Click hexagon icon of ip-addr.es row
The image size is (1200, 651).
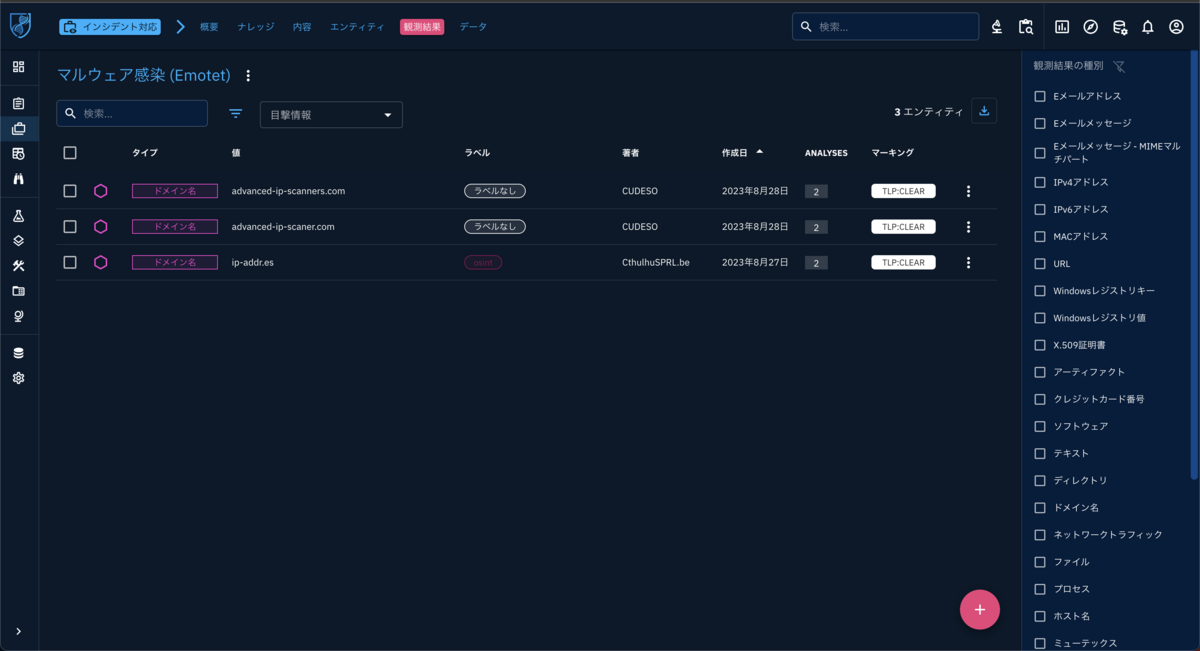click(101, 262)
